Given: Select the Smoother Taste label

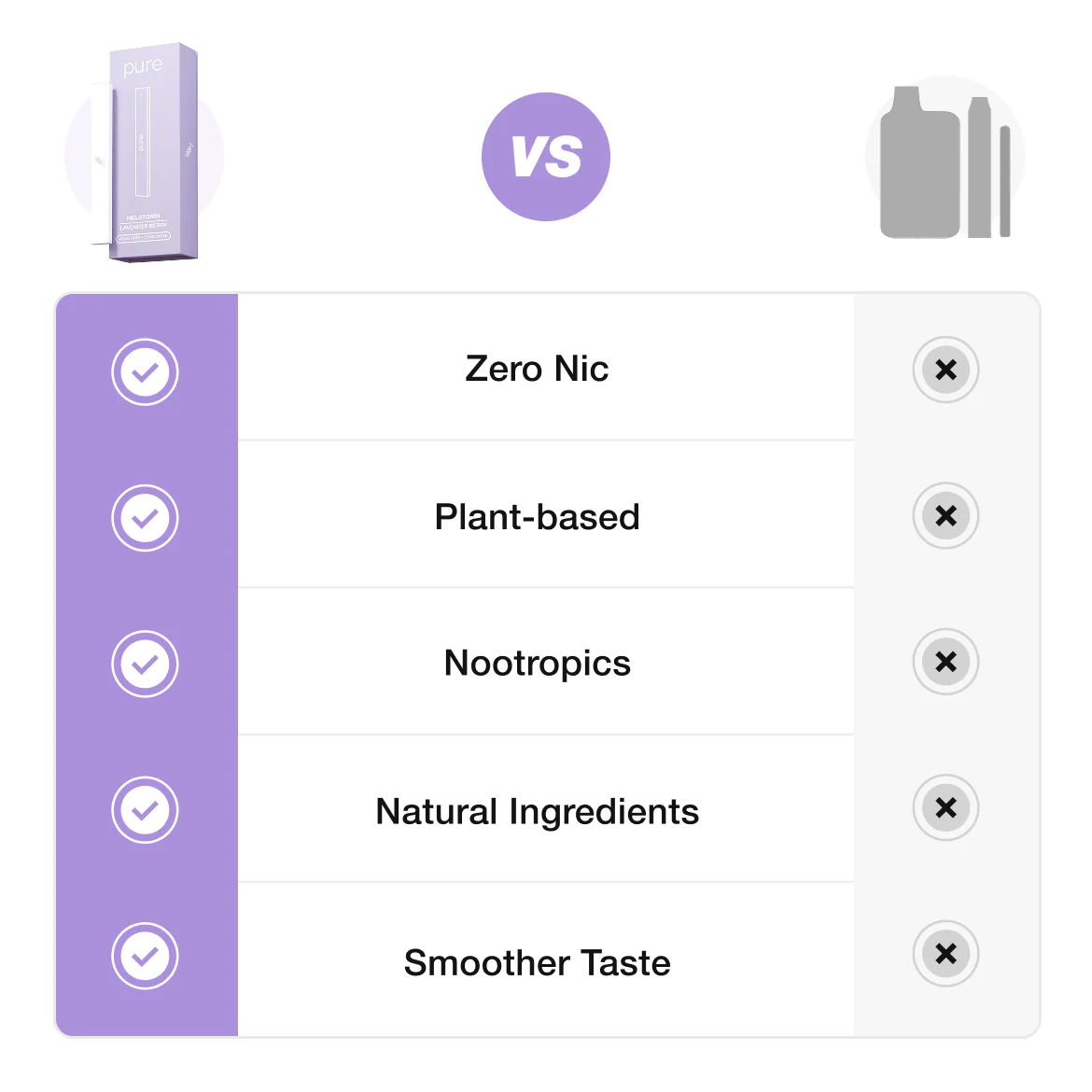Looking at the screenshot, I should [537, 963].
